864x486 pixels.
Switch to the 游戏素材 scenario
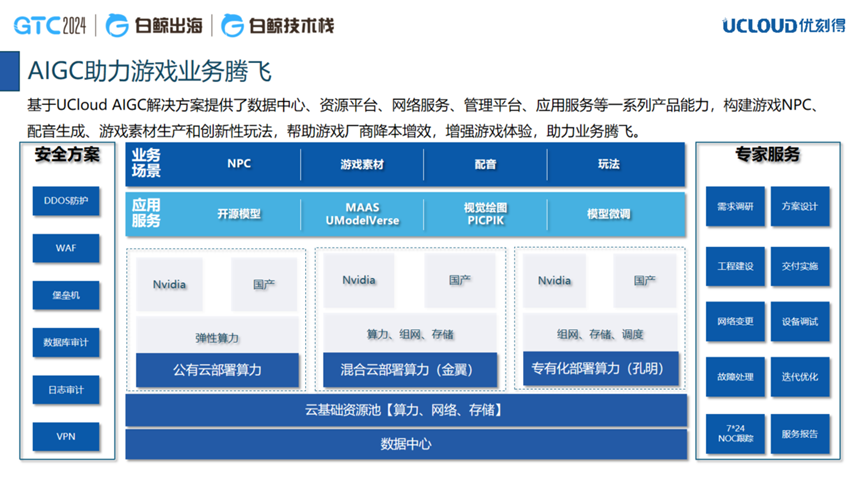coord(362,164)
